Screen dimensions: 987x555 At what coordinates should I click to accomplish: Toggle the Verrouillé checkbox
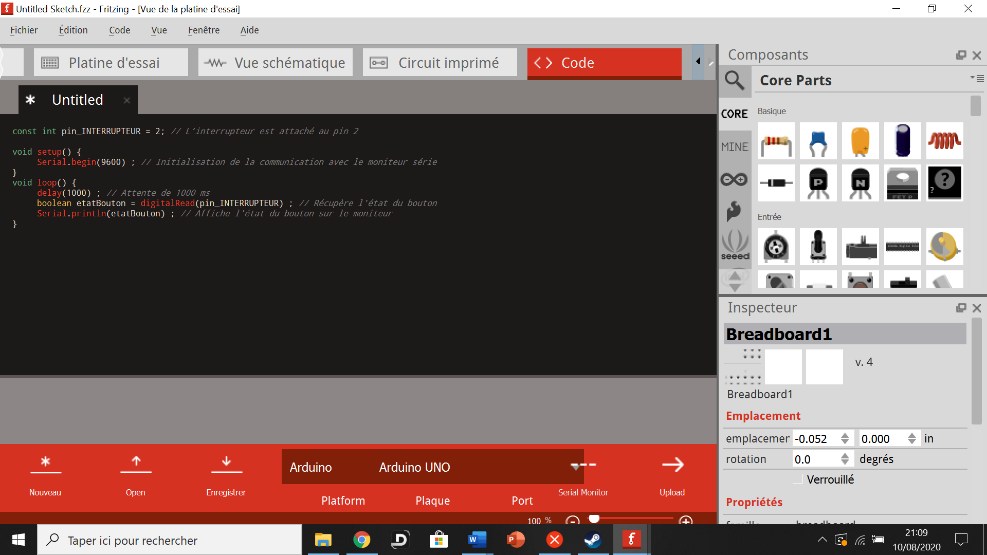pos(796,480)
